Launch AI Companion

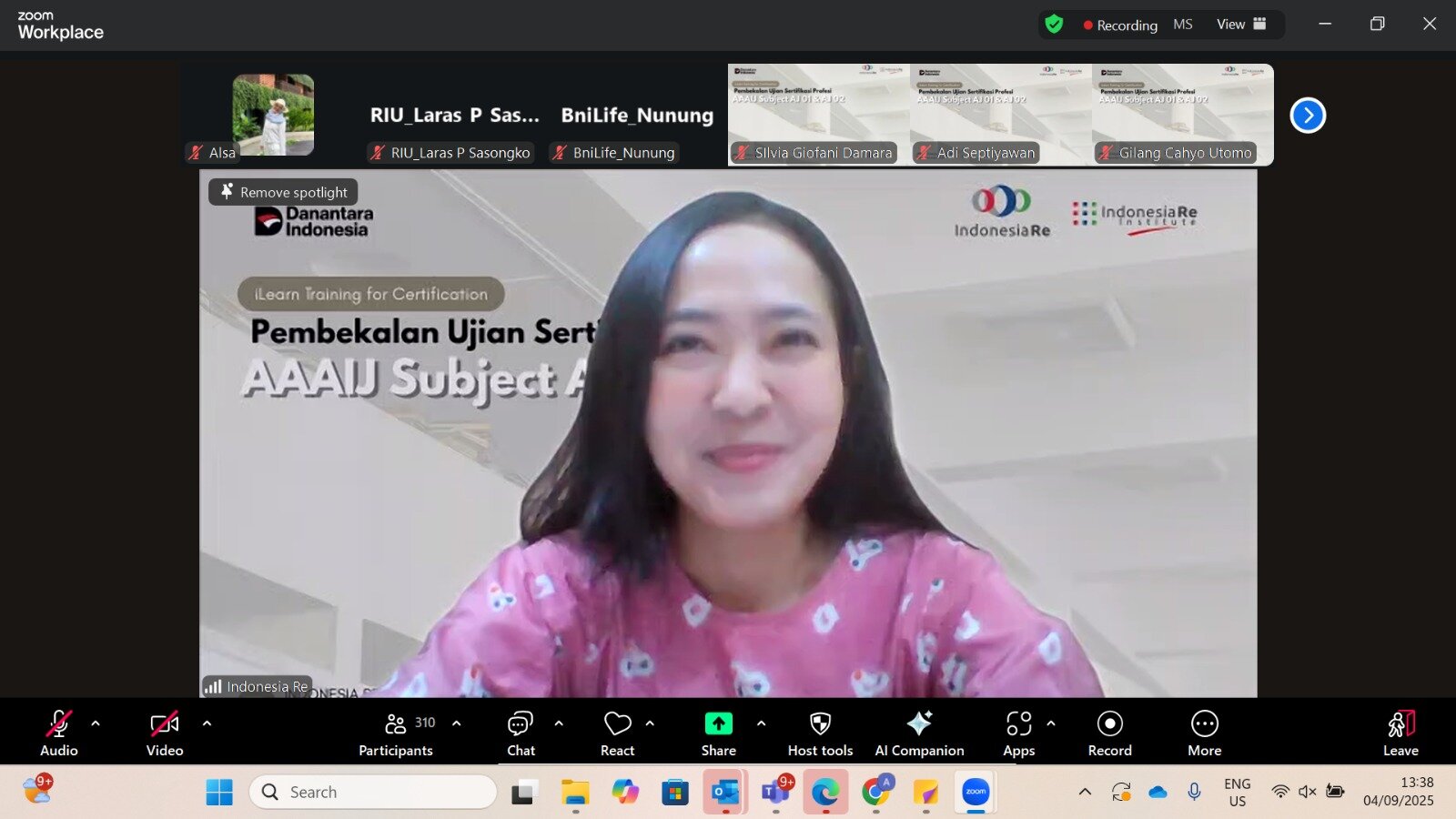919,733
